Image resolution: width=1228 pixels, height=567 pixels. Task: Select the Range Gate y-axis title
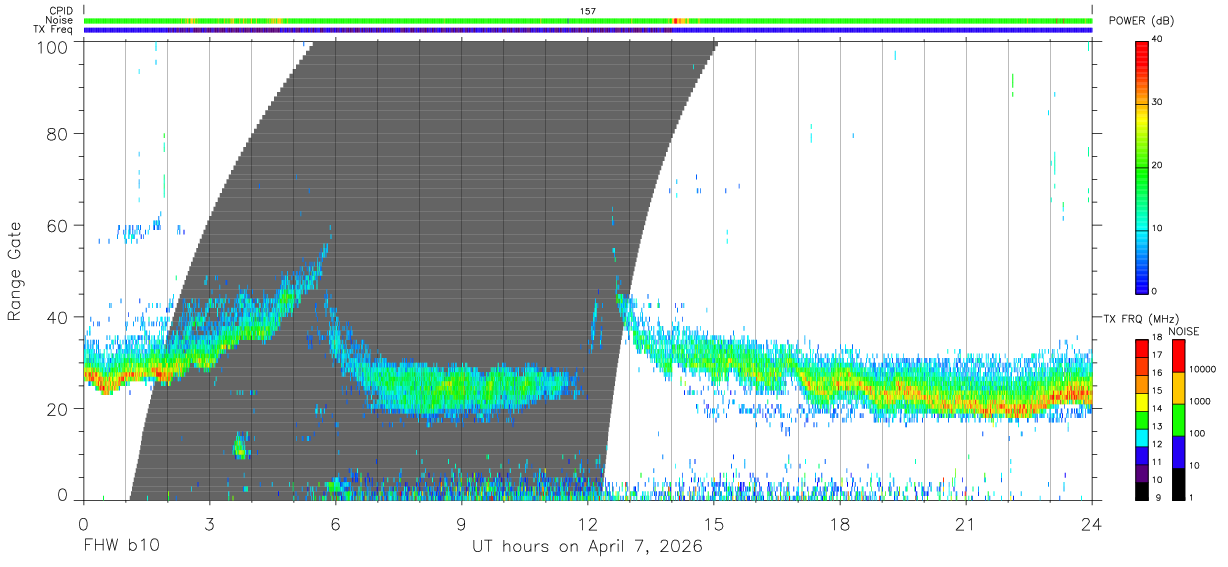coord(16,271)
